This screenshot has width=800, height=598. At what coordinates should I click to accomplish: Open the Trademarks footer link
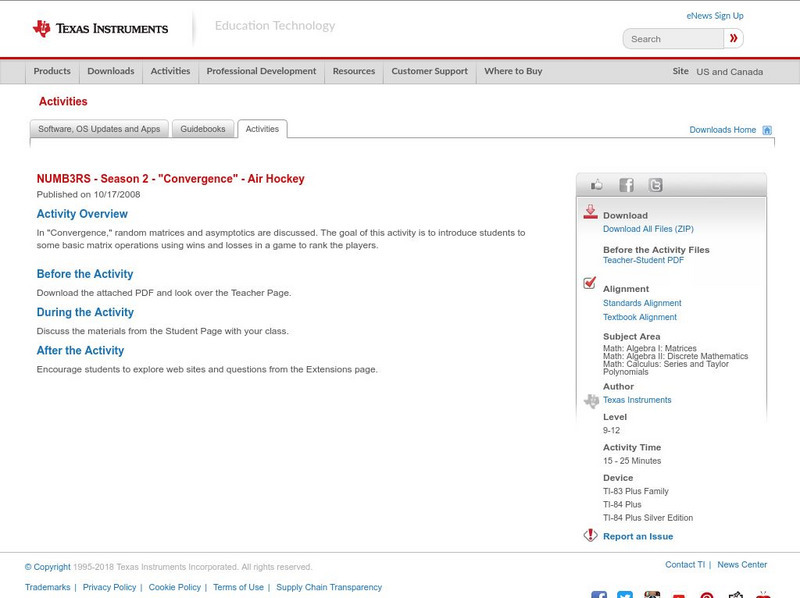tap(47, 587)
